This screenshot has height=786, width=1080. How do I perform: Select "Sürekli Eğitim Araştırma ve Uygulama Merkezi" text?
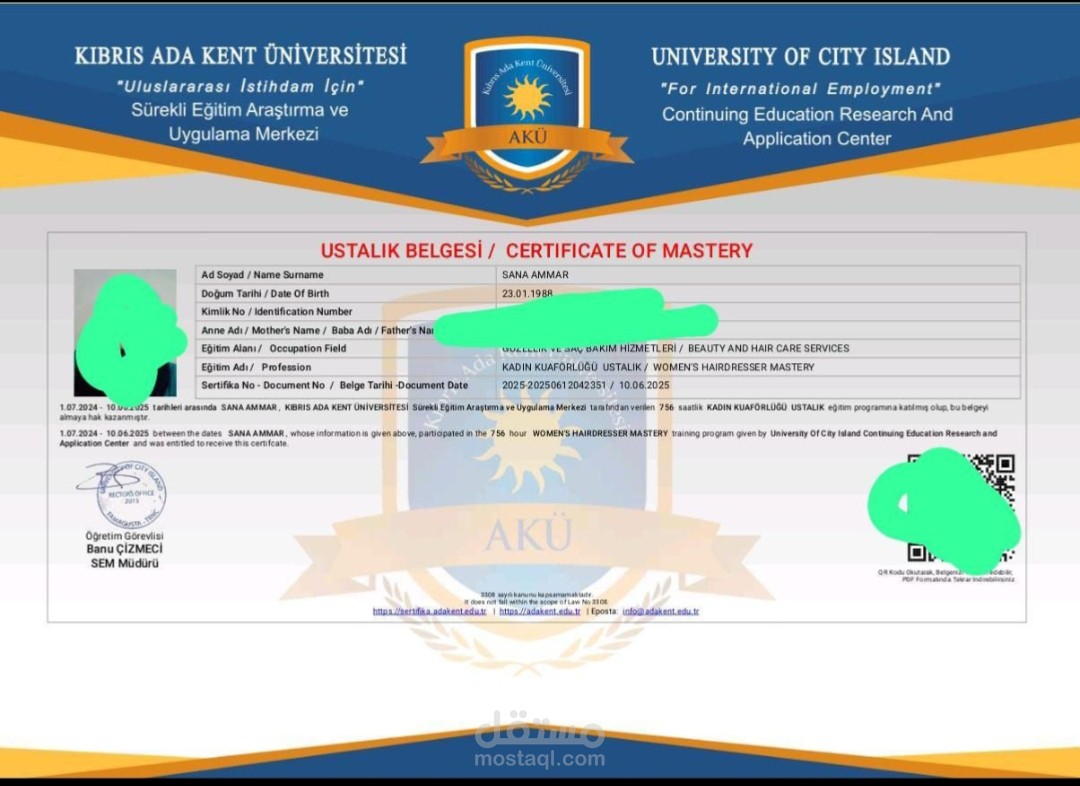point(240,121)
